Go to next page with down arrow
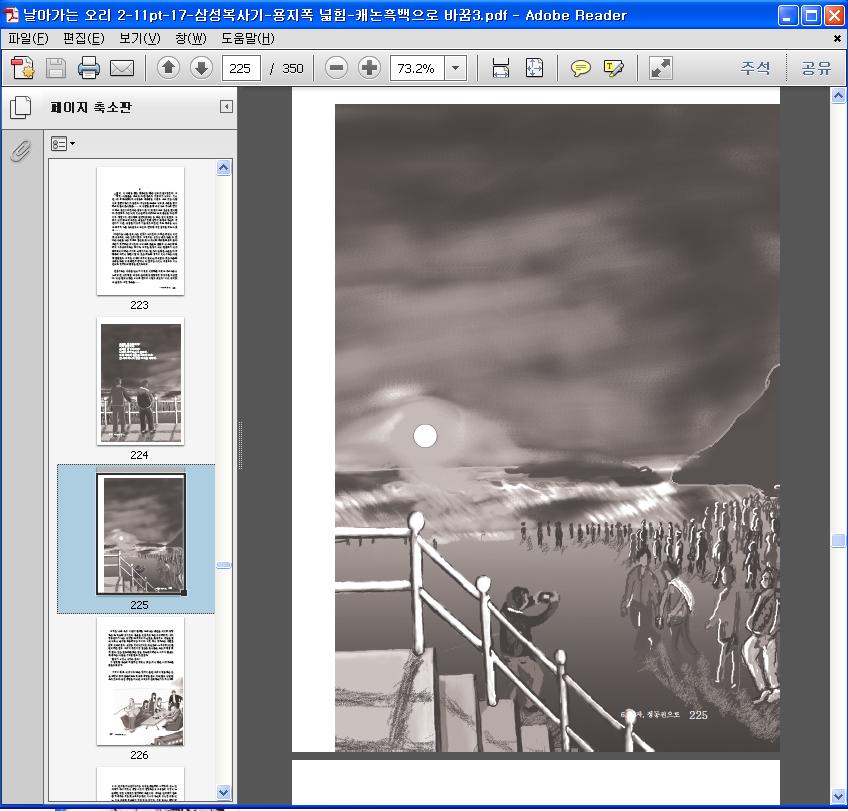Viewport: 848px width, 811px height. pos(201,68)
